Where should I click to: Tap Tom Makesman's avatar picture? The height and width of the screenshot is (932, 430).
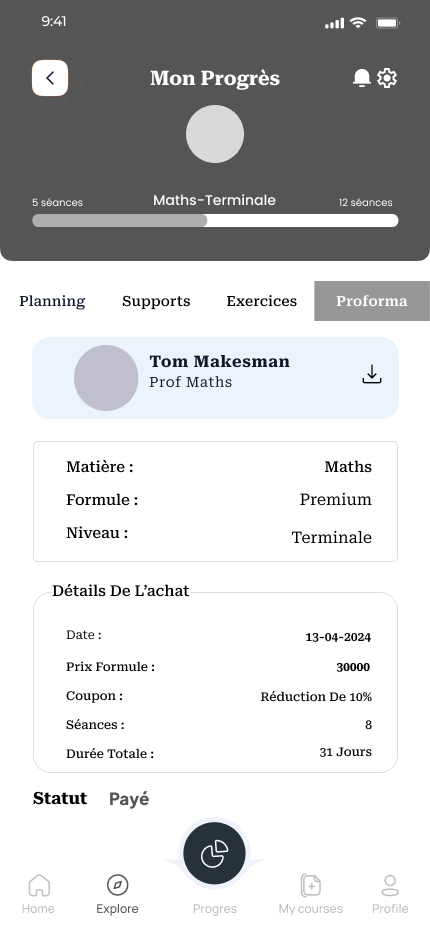106,378
